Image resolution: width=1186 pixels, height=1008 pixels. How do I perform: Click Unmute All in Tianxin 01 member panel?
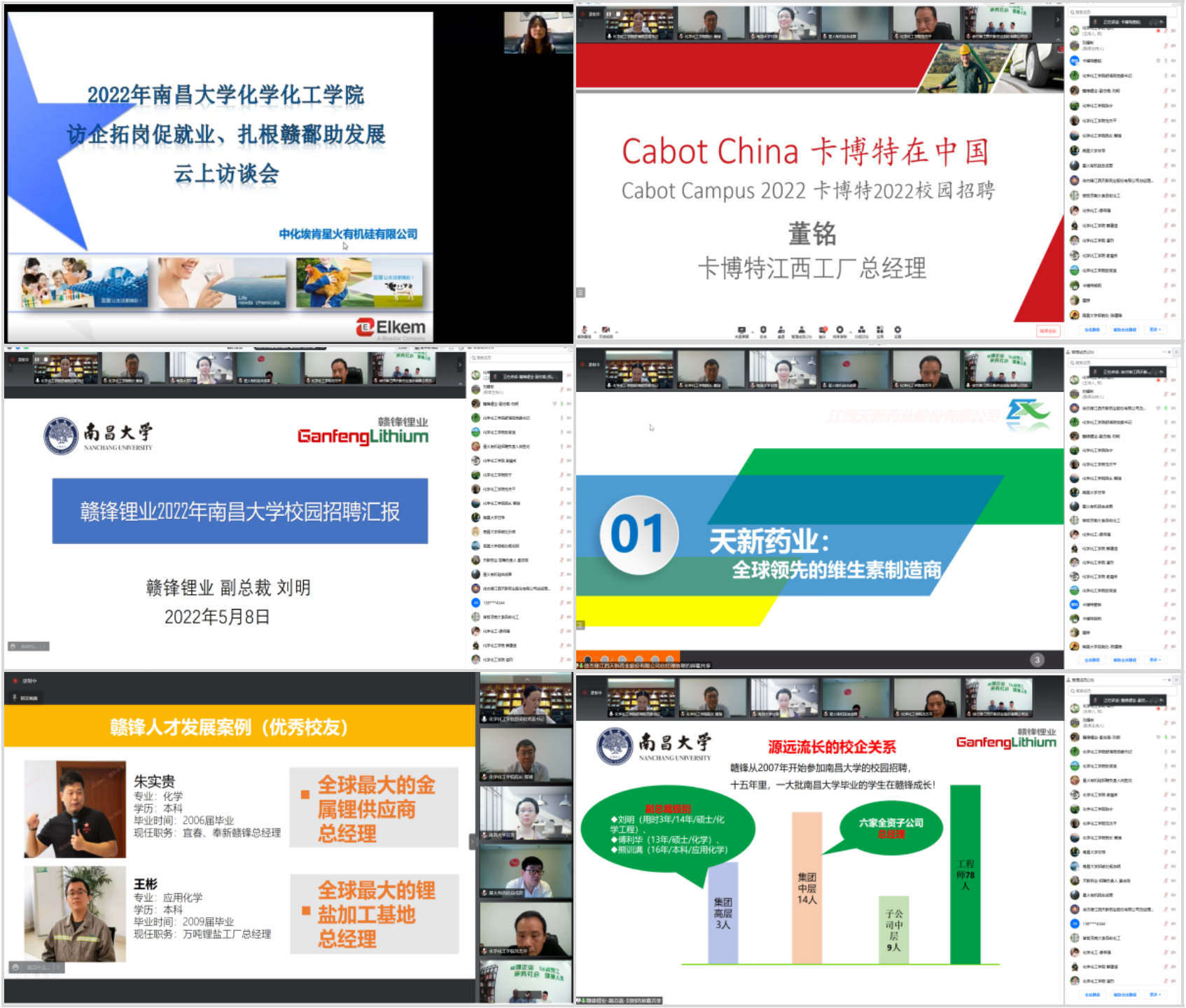[1124, 659]
